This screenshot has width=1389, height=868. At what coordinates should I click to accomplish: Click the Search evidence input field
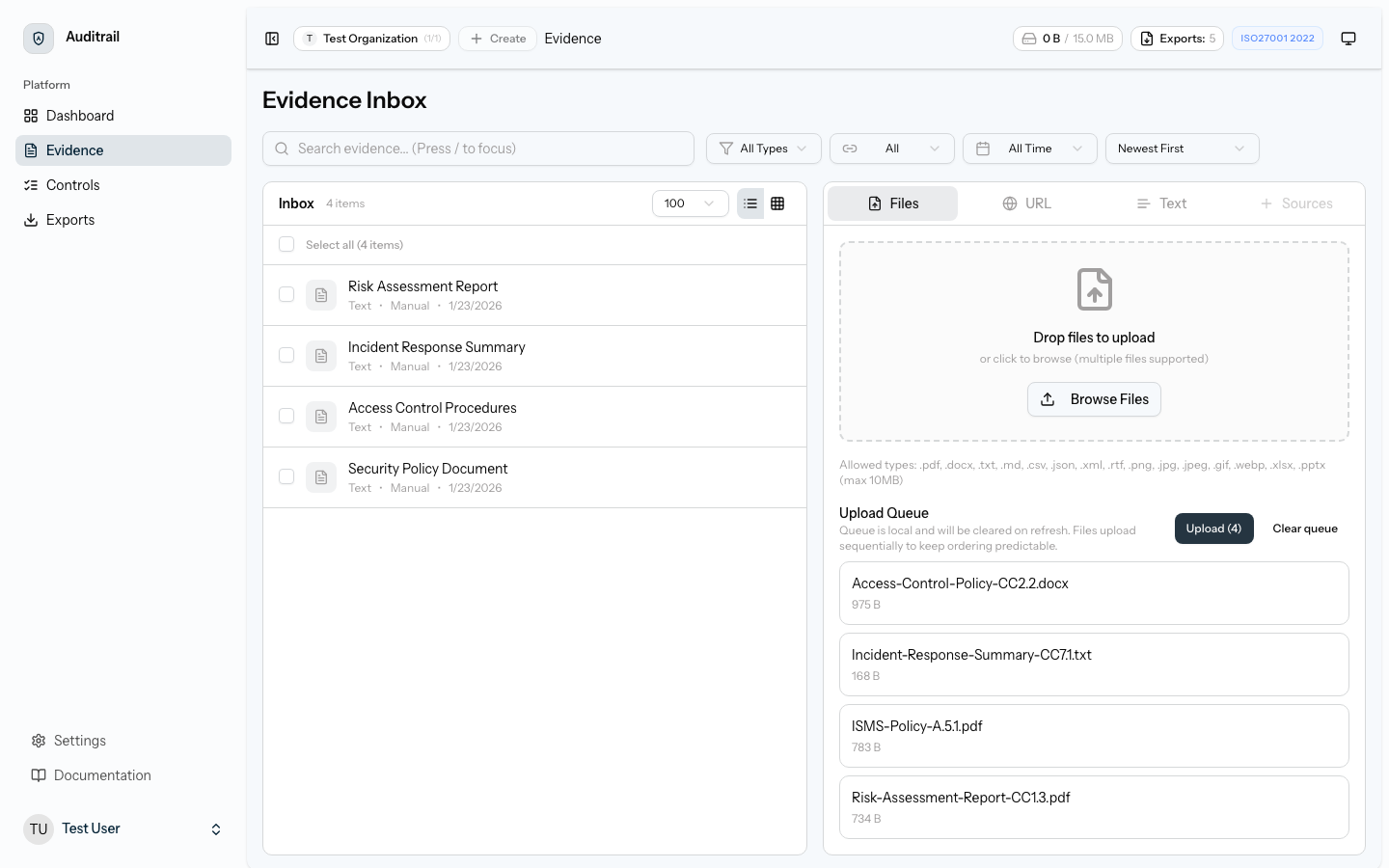pos(478,149)
